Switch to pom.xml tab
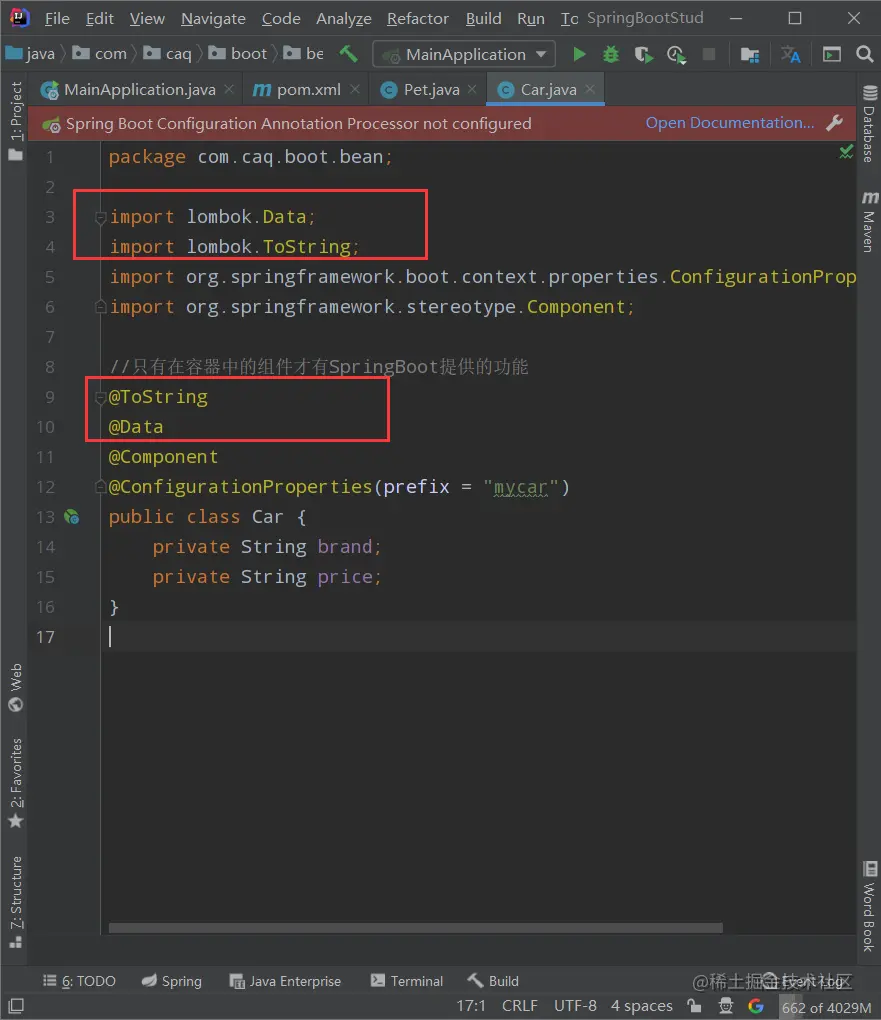Viewport: 881px width, 1020px height. pos(308,90)
